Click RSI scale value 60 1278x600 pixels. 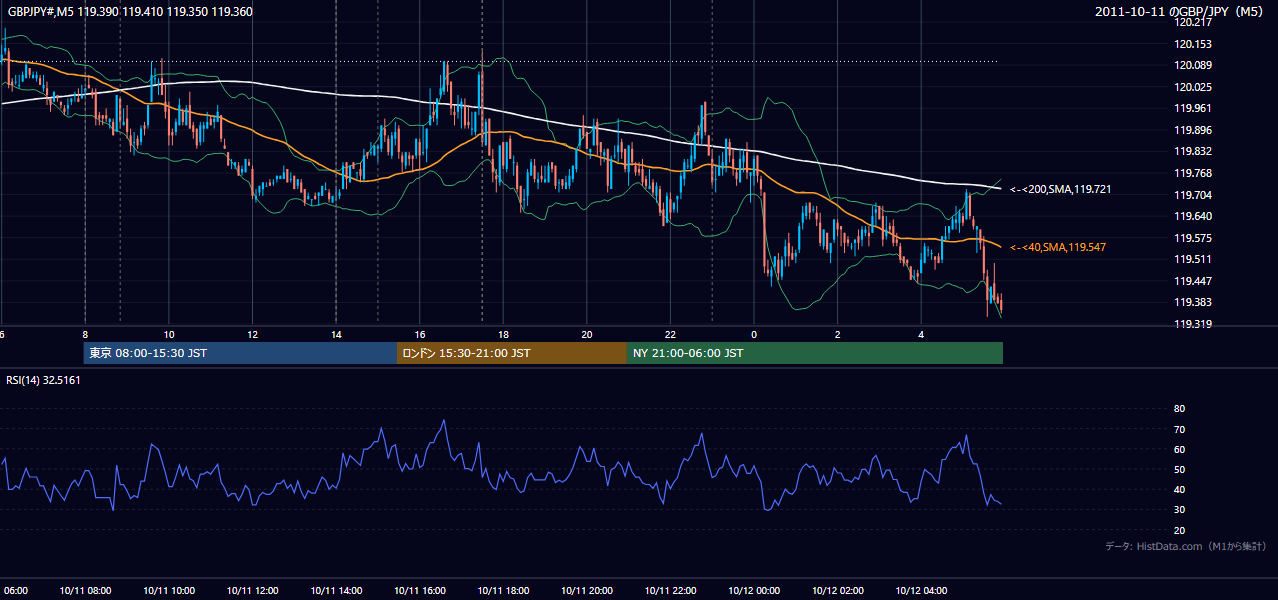[1179, 449]
